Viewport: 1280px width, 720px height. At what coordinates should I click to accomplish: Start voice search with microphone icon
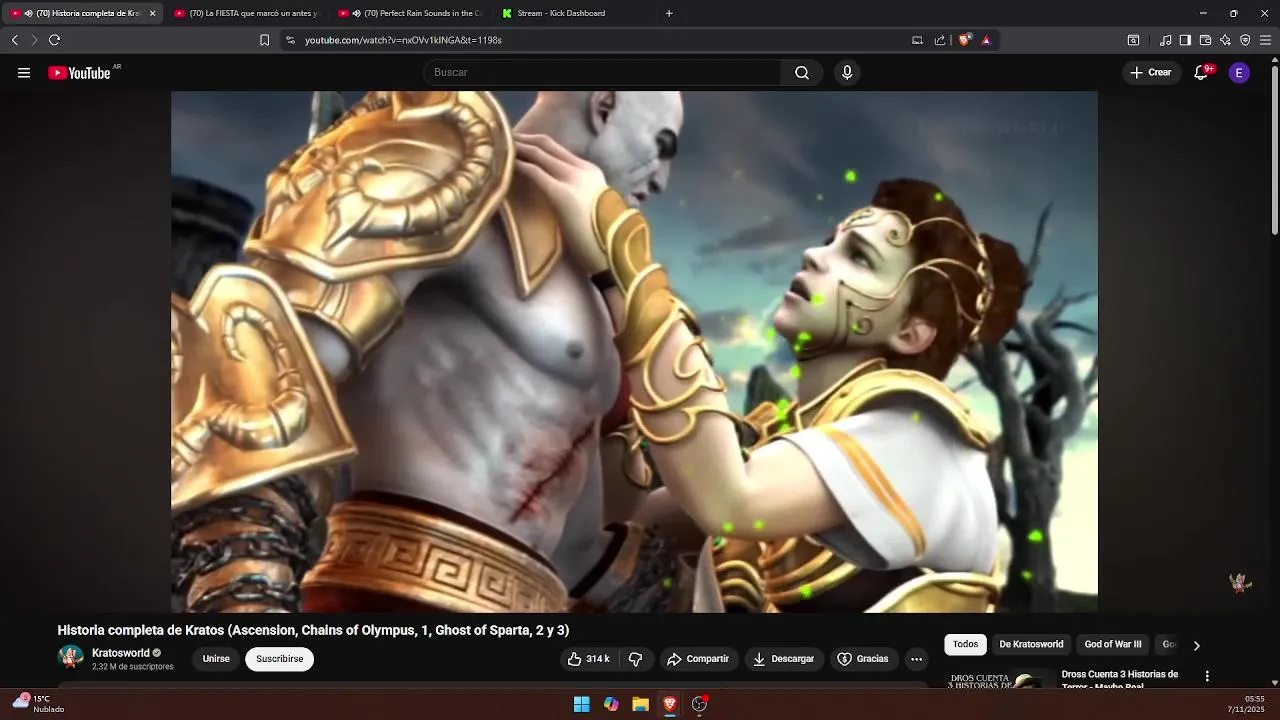[x=847, y=72]
